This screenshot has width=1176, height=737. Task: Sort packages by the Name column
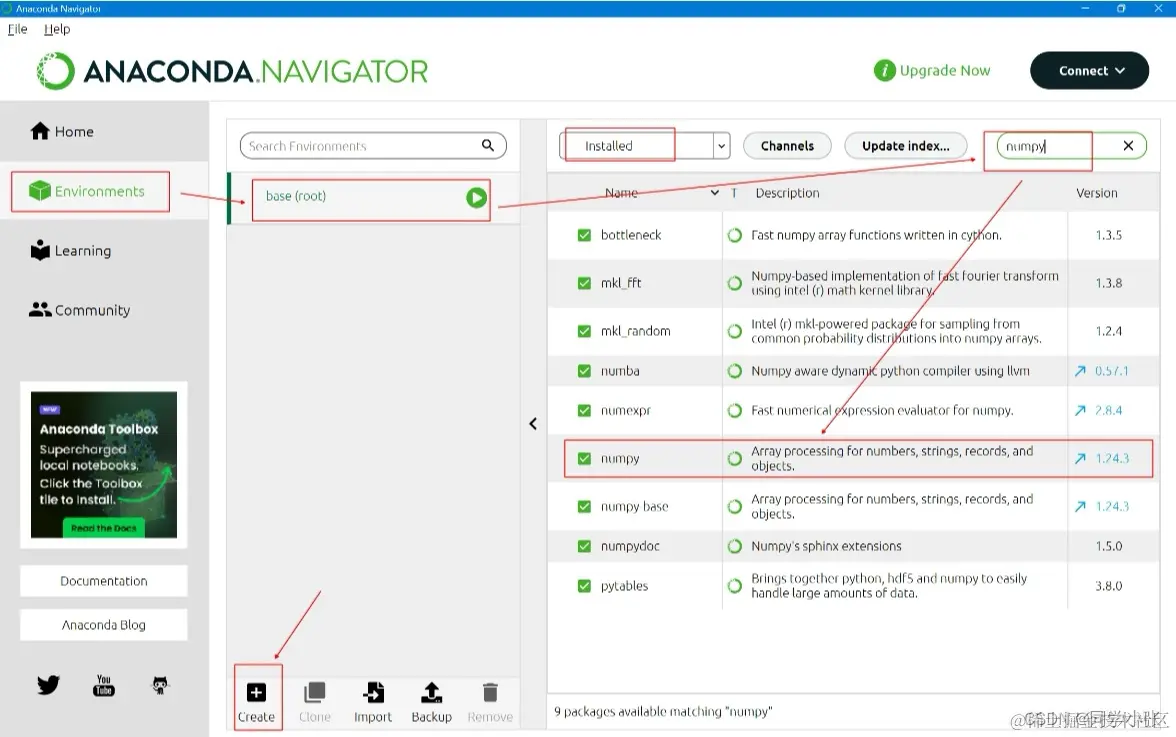[x=621, y=193]
